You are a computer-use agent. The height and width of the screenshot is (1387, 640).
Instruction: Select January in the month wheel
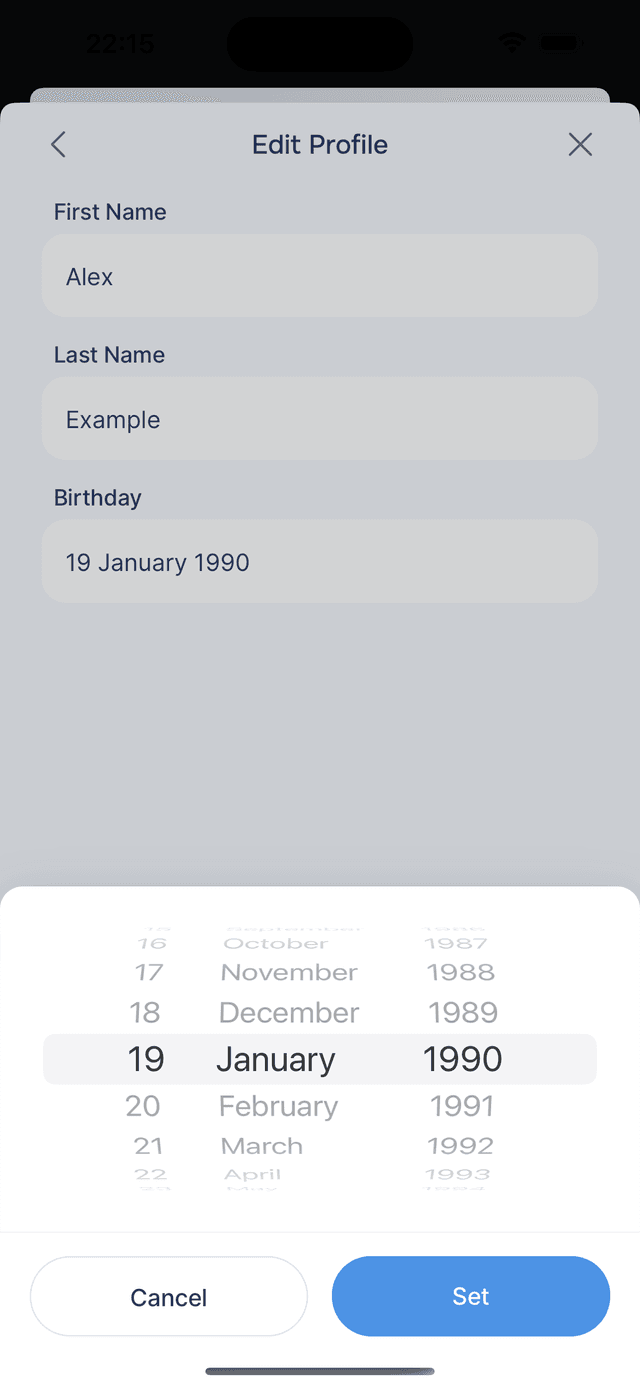point(276,1058)
